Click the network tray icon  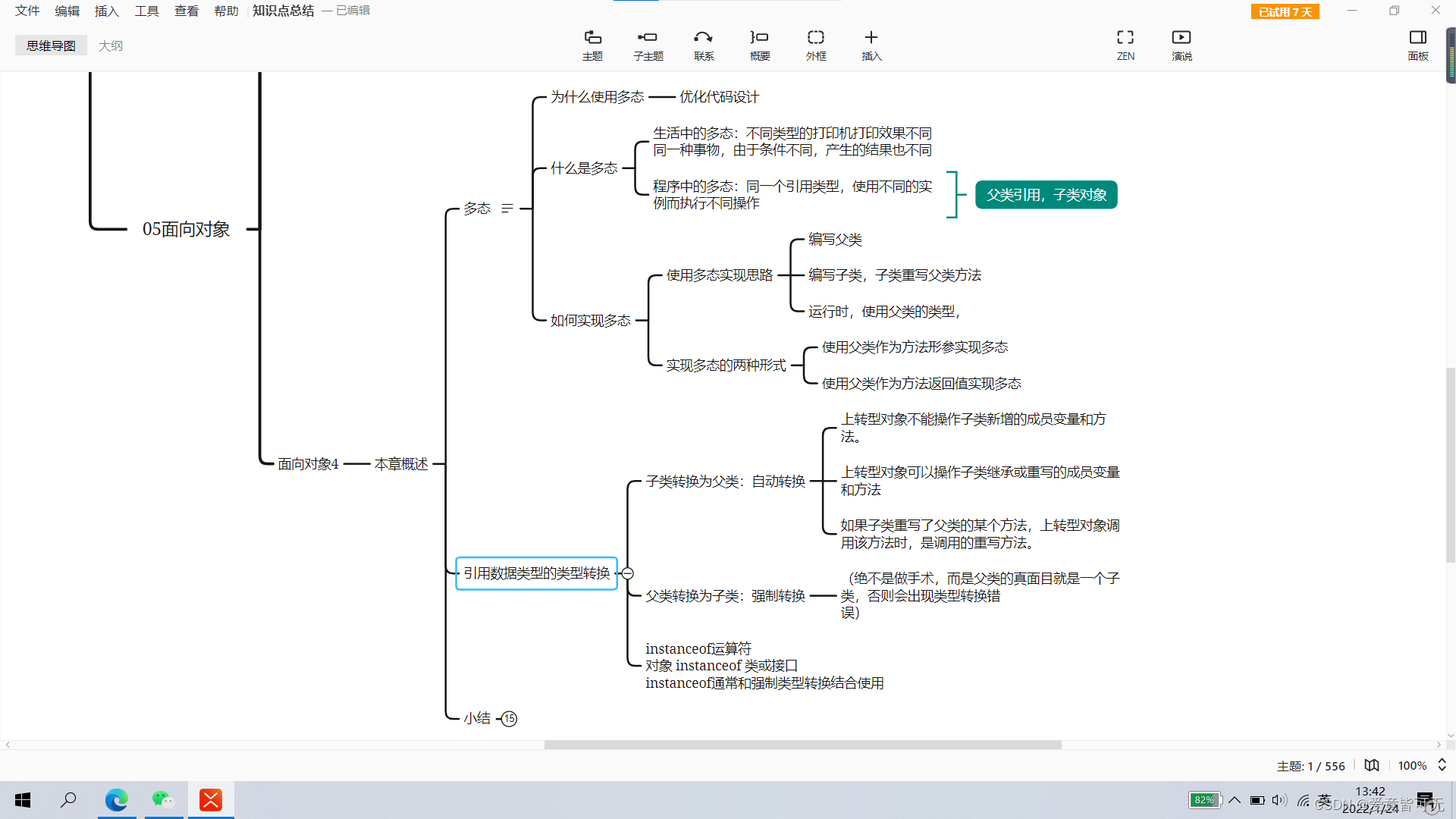(1303, 800)
